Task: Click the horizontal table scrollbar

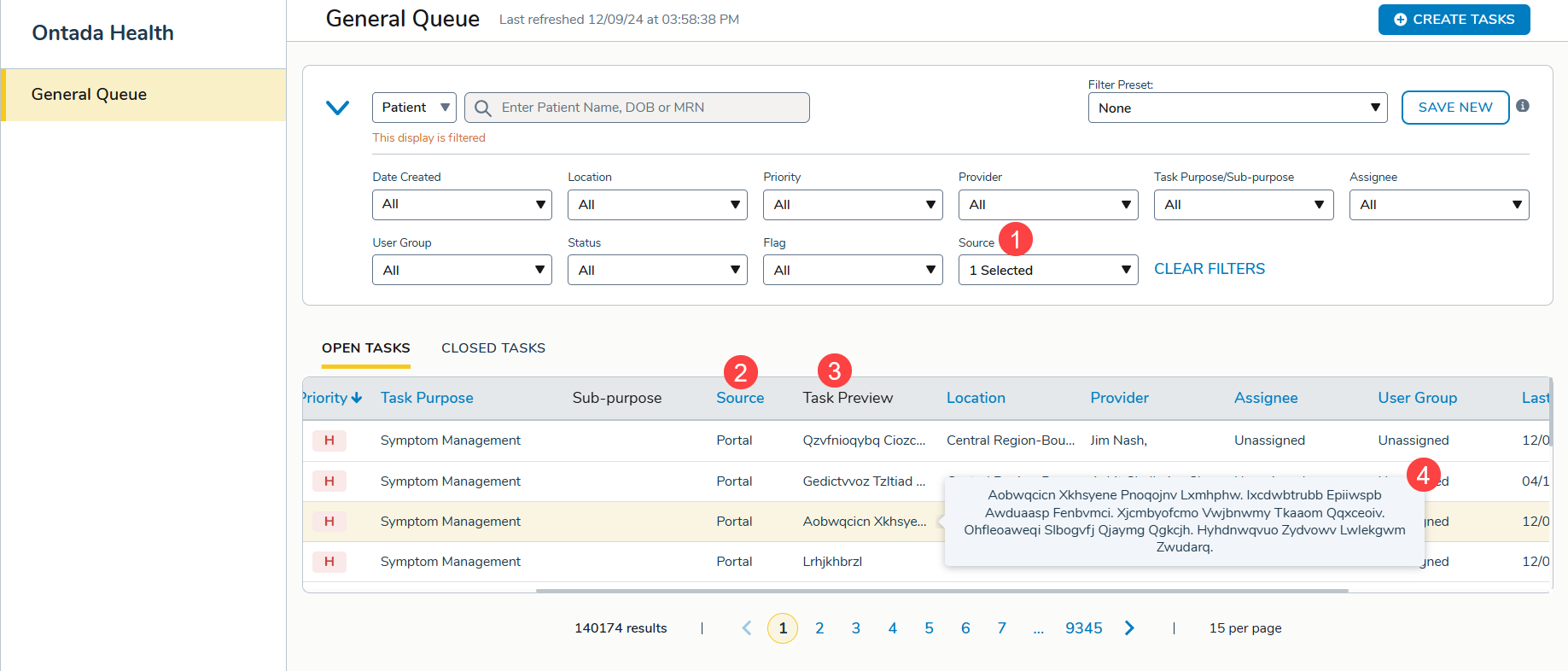Action: (941, 590)
